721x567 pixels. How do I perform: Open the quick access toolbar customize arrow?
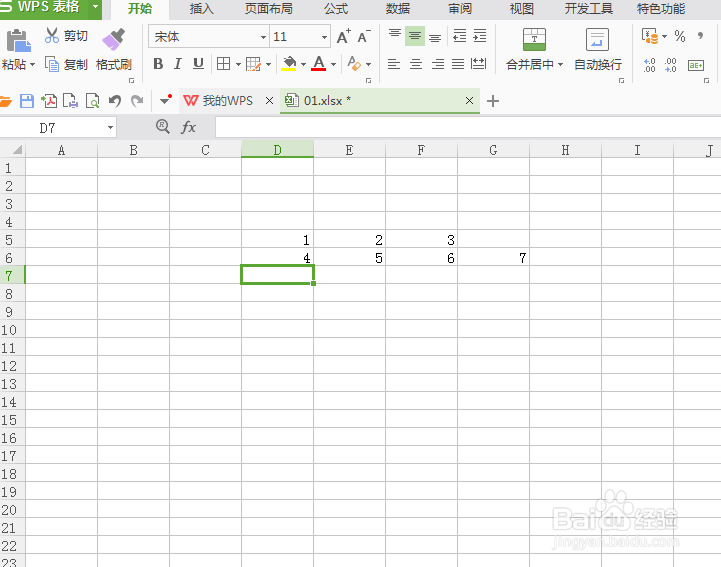[166, 100]
